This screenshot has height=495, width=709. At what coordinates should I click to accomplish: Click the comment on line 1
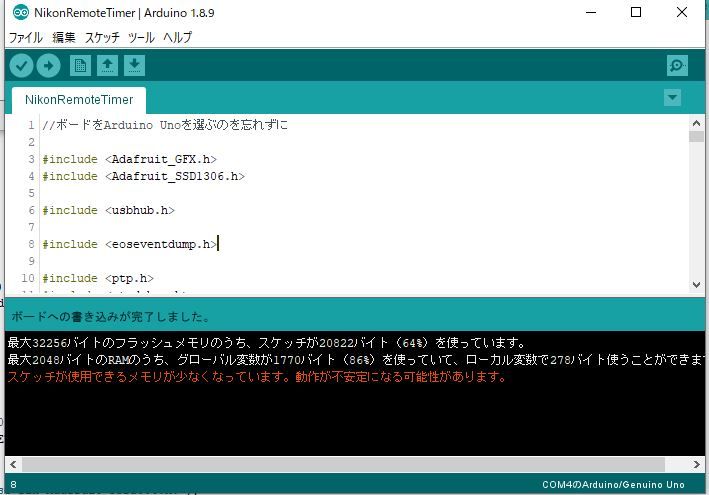(165, 125)
